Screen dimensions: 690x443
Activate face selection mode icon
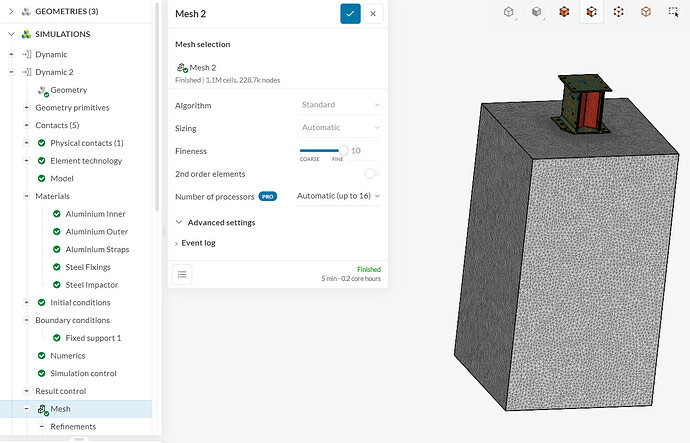(x=591, y=12)
